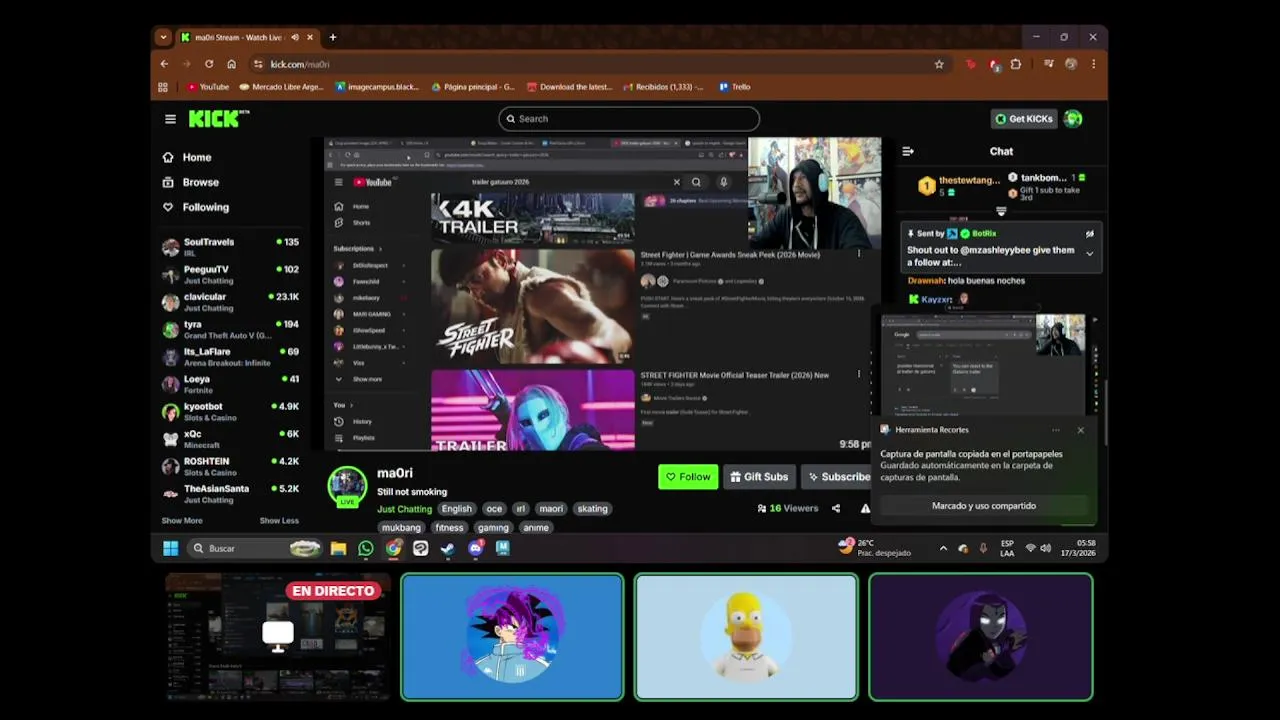
Task: Open the Windows Start menu
Action: pos(170,548)
